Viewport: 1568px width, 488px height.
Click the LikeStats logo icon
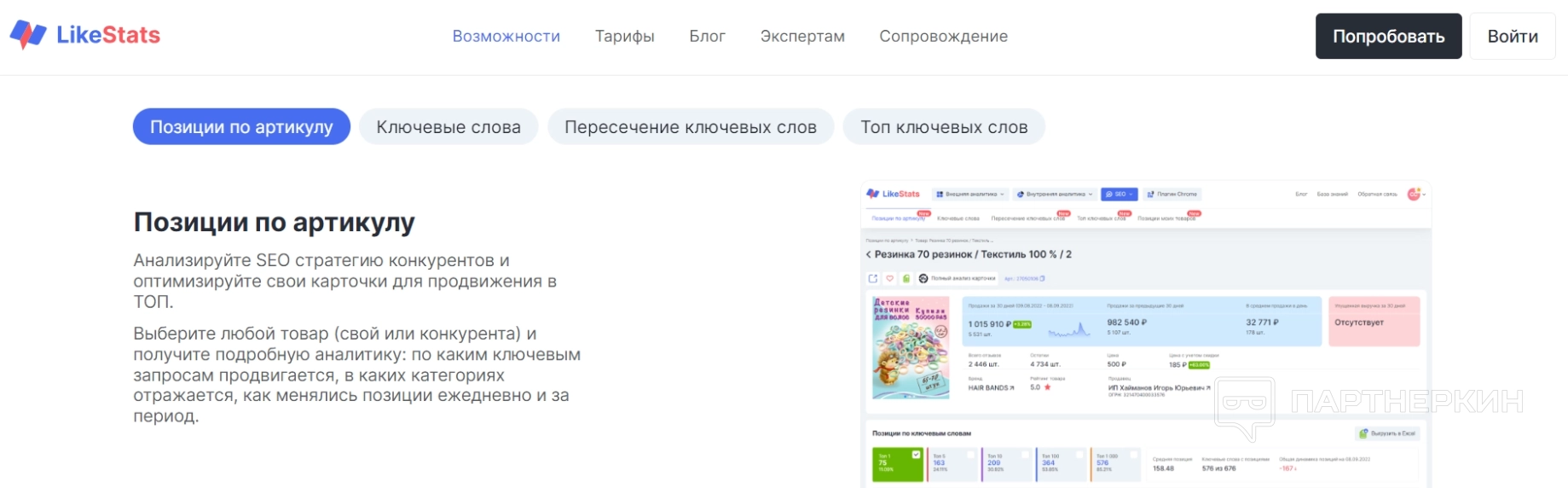tap(28, 35)
